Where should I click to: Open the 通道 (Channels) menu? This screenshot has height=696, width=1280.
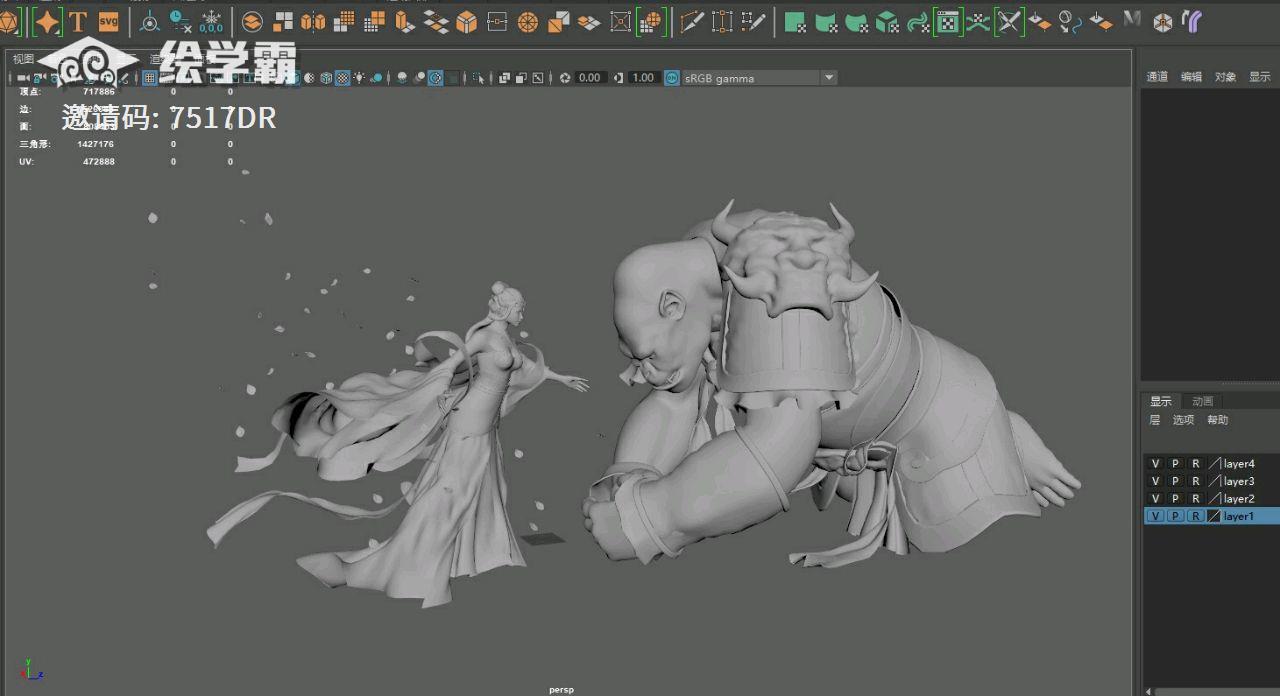(1157, 77)
